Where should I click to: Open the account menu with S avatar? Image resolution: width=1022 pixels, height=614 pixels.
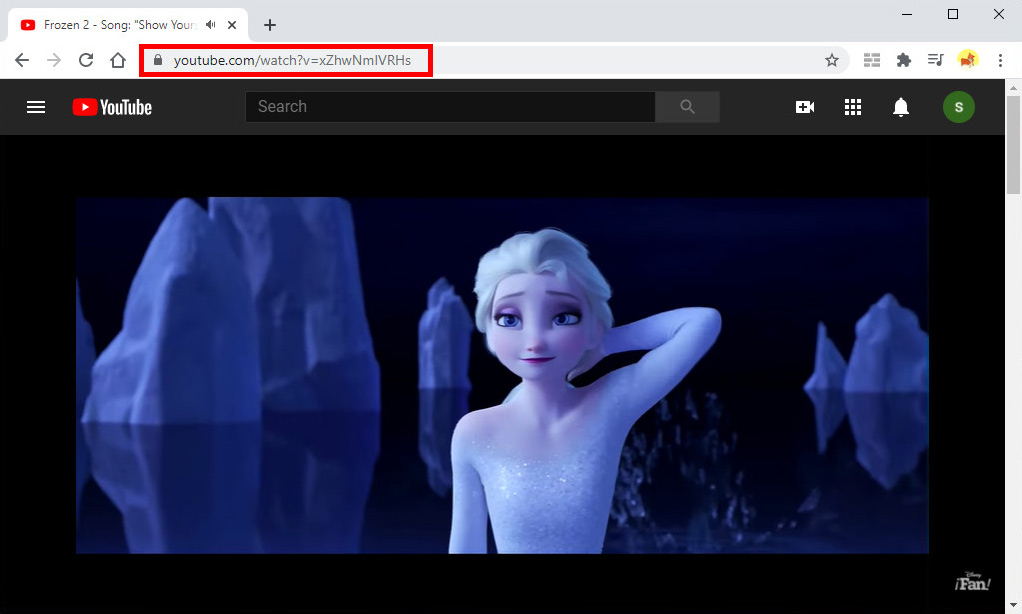959,107
